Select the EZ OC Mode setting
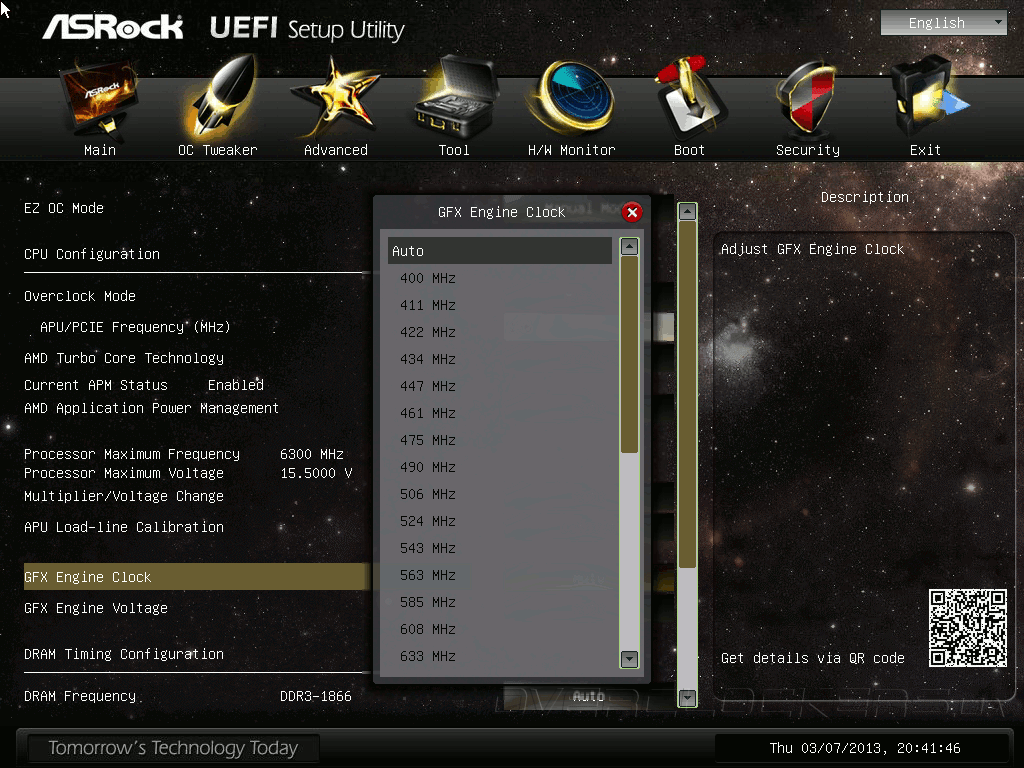This screenshot has width=1024, height=768. [64, 208]
